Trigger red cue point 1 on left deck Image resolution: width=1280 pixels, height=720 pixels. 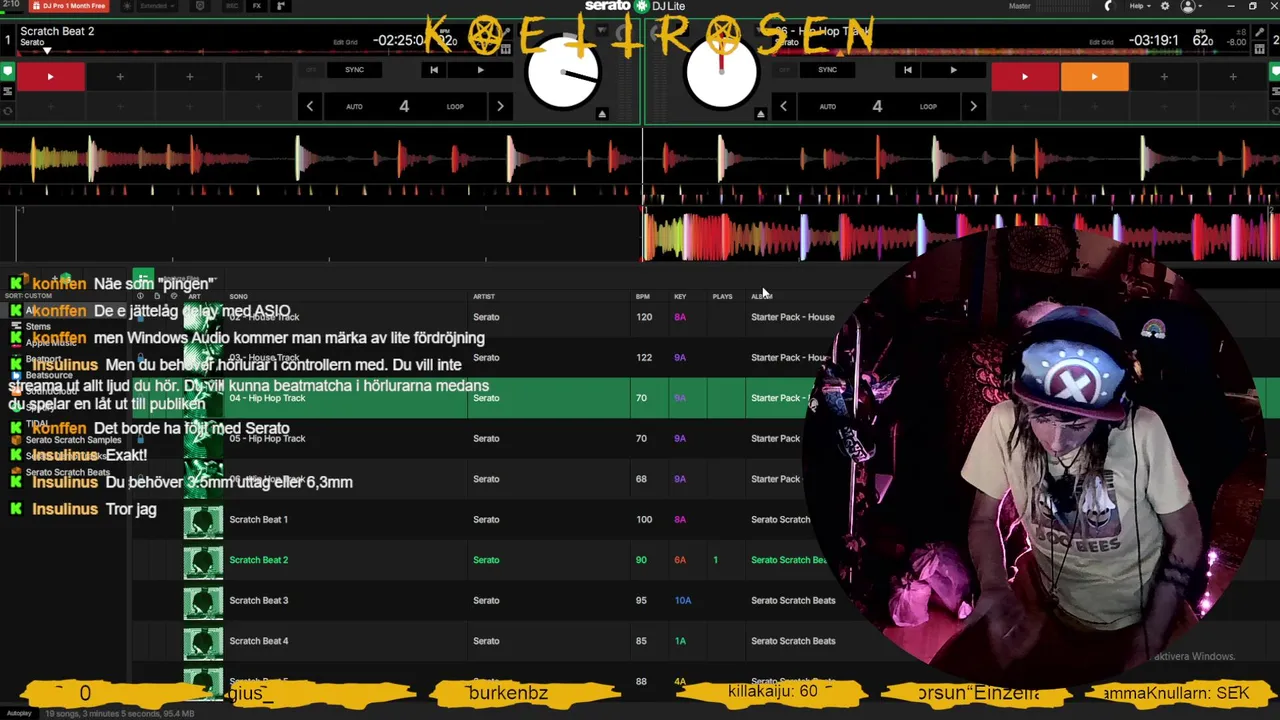[x=50, y=77]
